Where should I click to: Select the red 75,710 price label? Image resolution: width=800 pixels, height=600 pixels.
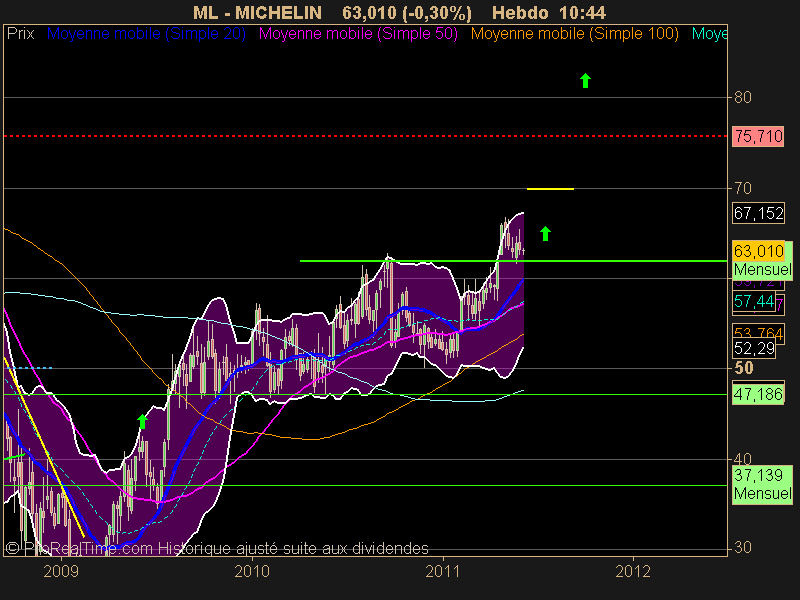click(758, 136)
